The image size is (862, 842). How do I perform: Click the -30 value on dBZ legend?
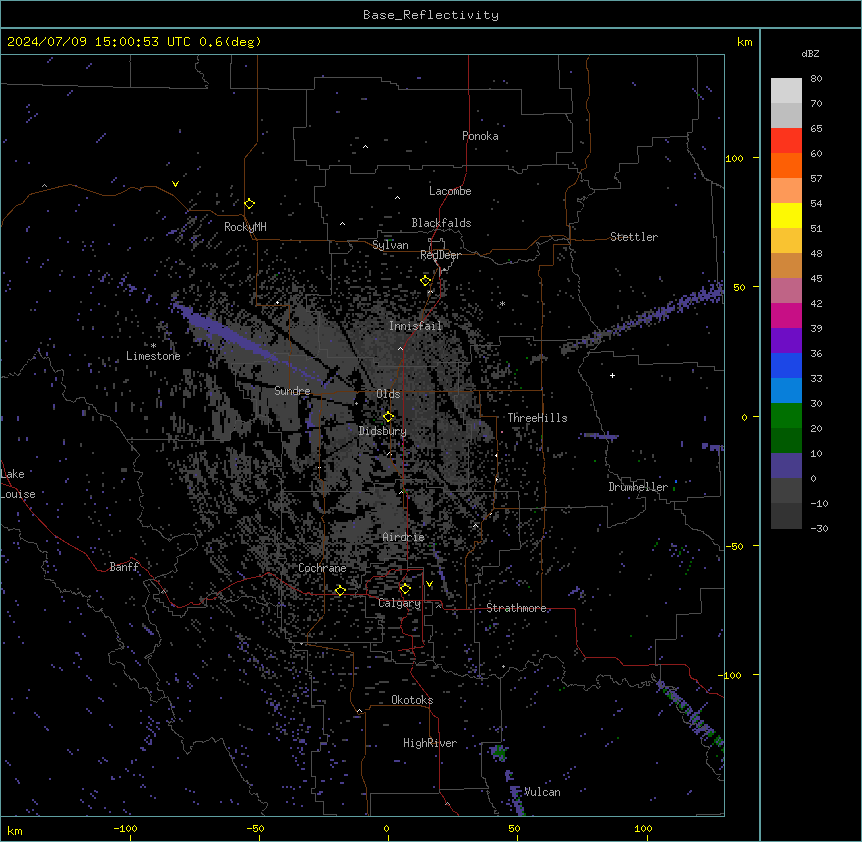click(x=819, y=529)
